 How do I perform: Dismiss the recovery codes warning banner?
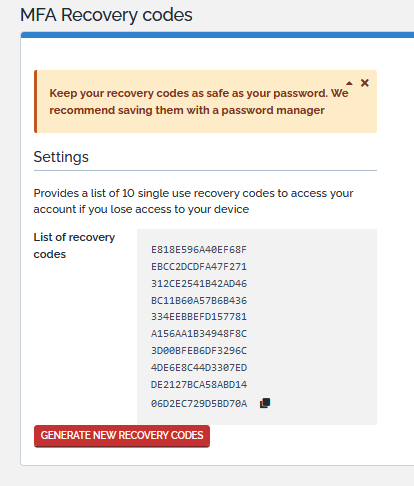point(365,83)
